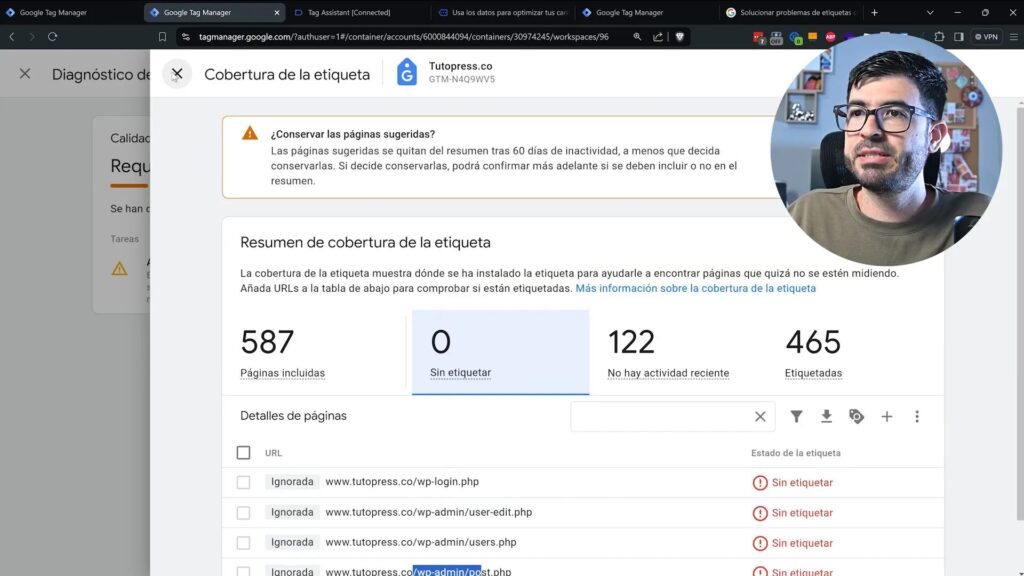Toggle the browser sidebar panel icon

click(959, 37)
